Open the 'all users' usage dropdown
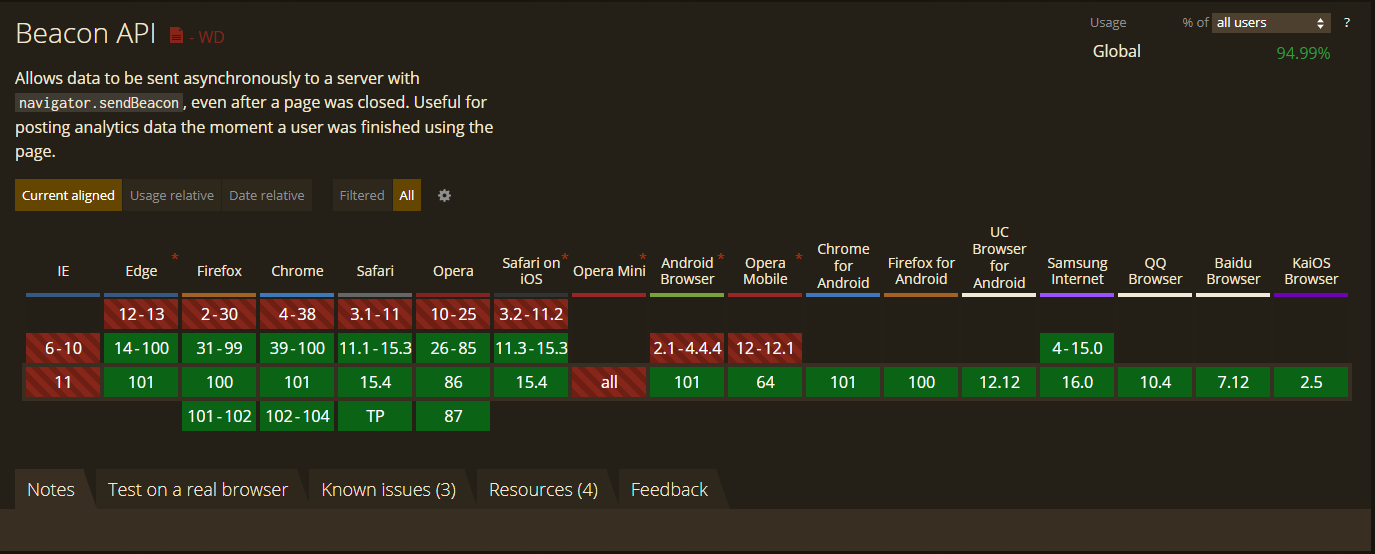 coord(1271,22)
